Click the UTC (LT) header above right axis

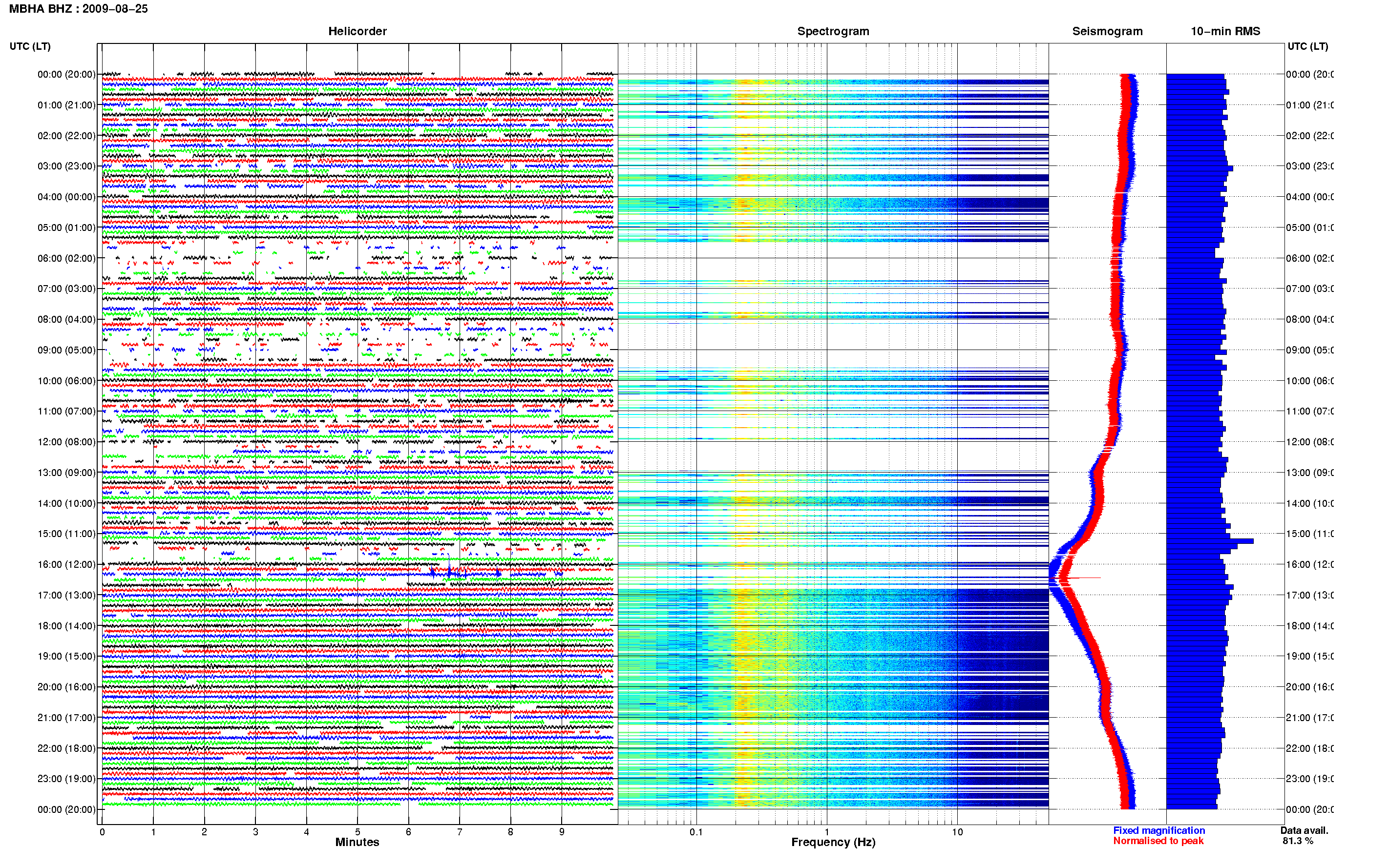coord(1307,46)
